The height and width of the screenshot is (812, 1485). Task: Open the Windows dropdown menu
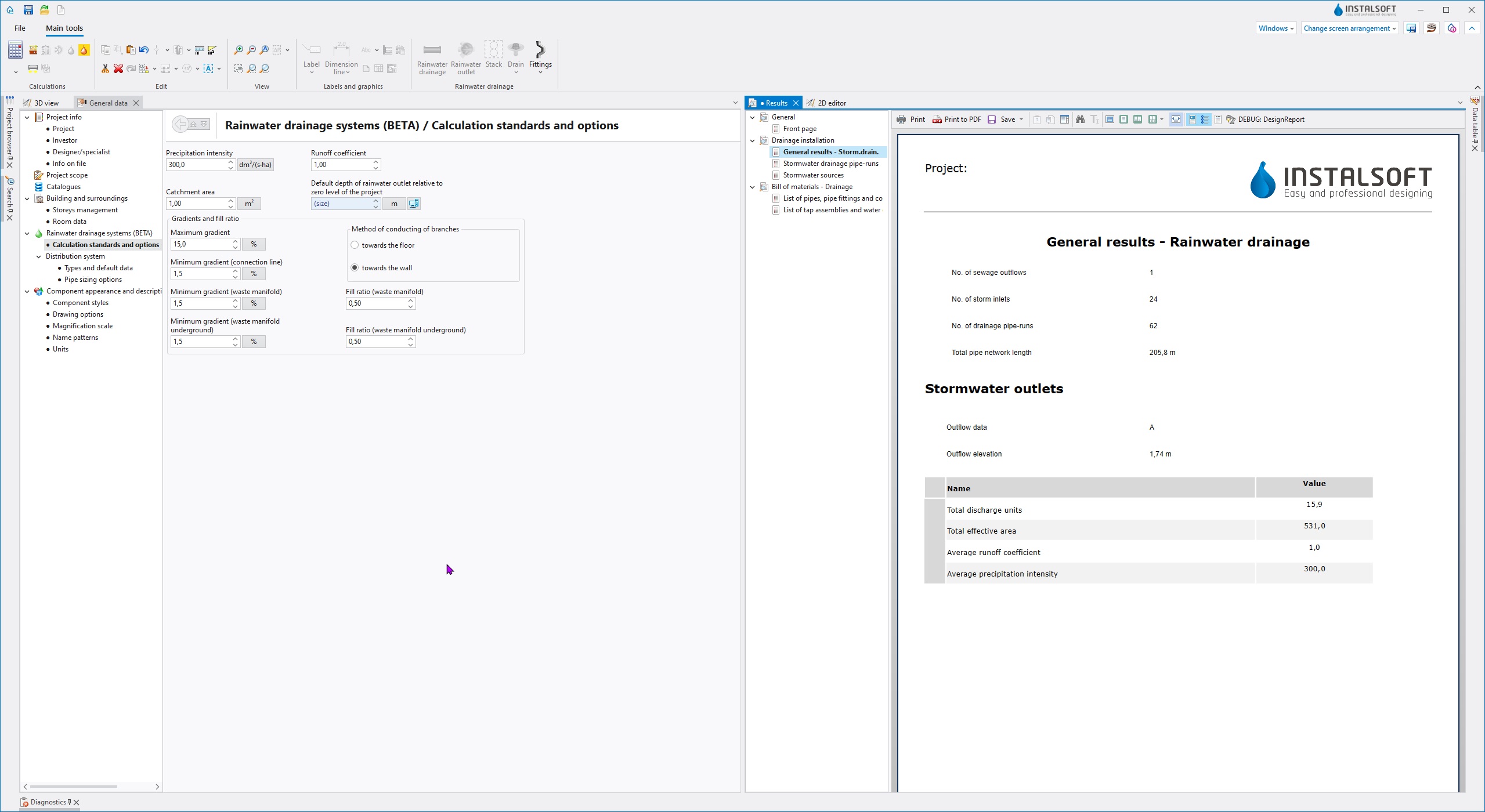click(1276, 28)
